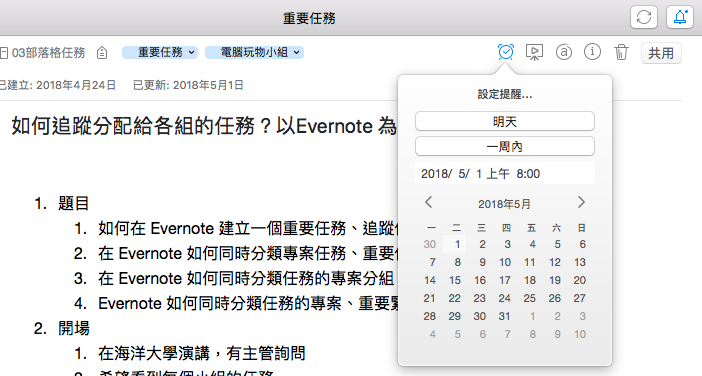Click 已更新: 2018年5月1日 date text

tap(188, 85)
